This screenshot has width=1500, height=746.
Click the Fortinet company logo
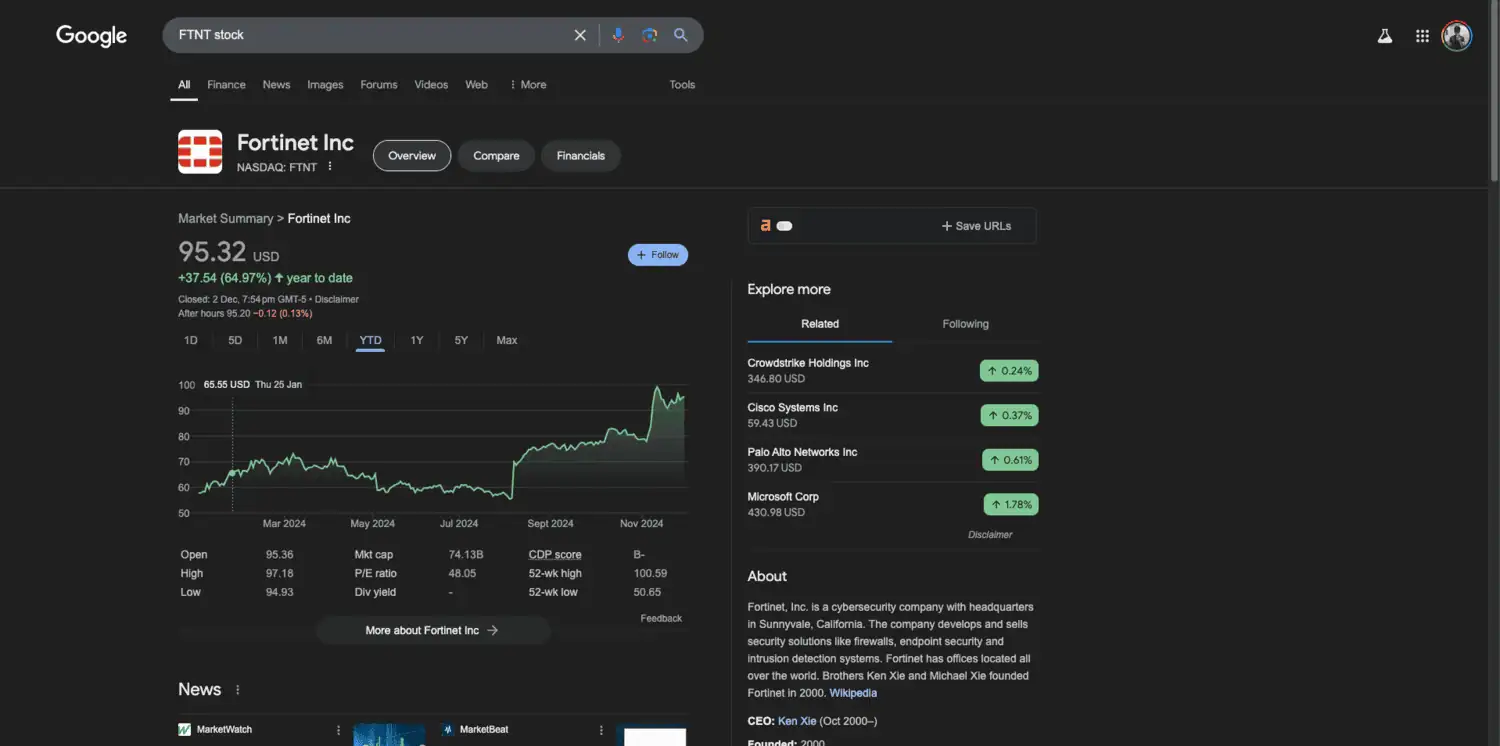[x=200, y=152]
